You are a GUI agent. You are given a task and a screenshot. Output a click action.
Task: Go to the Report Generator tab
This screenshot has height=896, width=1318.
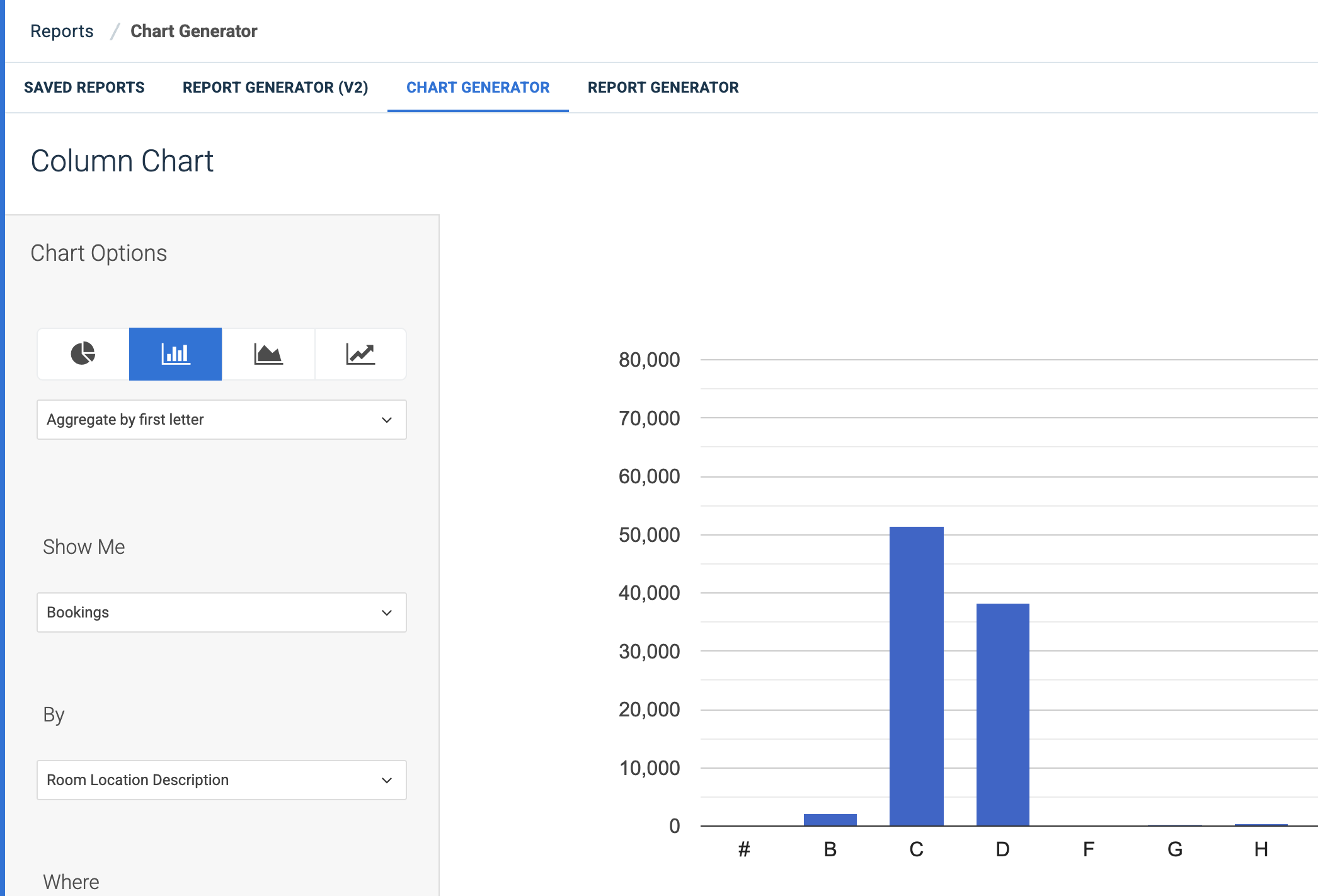(663, 88)
